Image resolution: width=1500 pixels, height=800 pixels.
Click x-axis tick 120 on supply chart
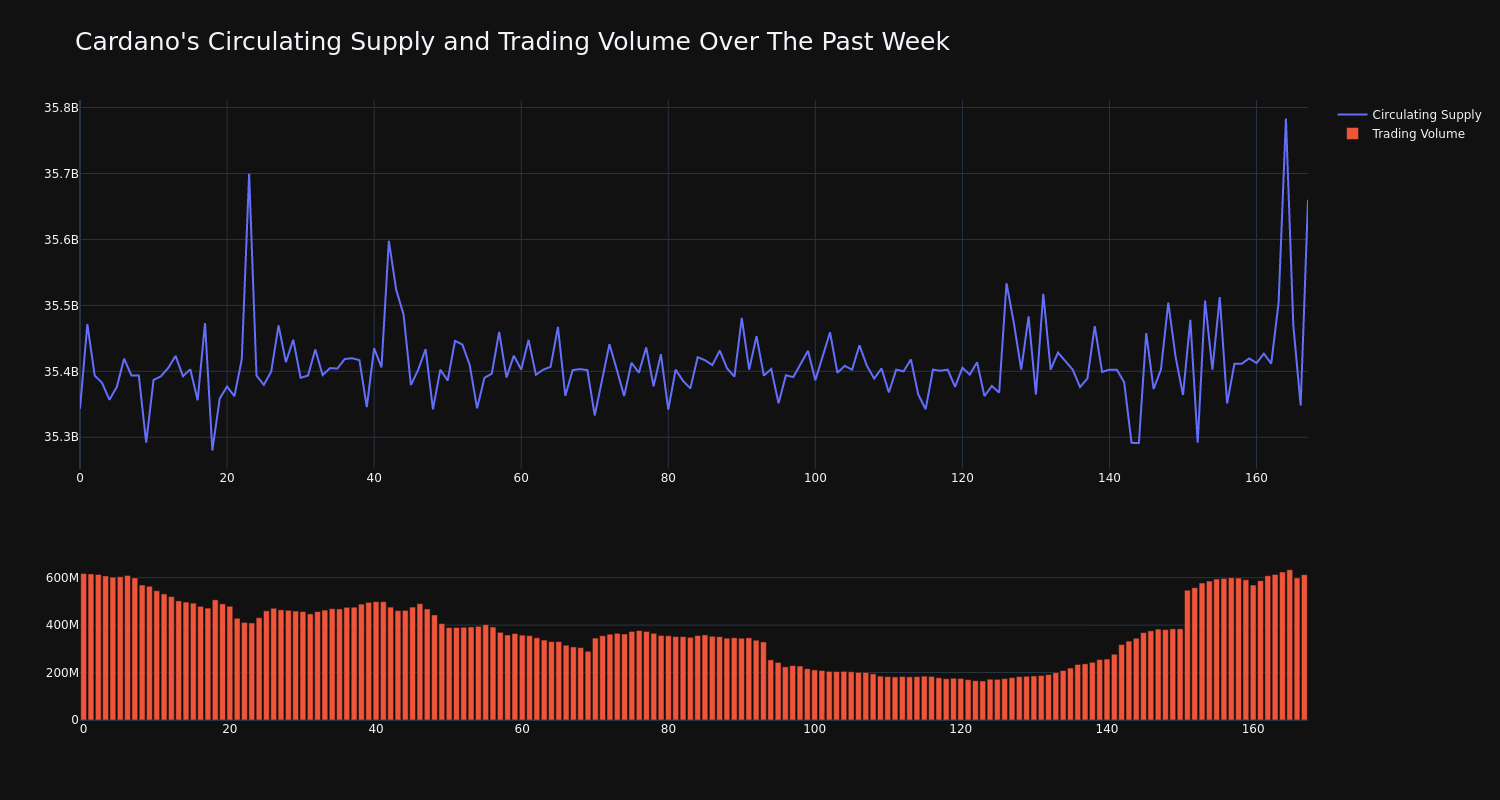click(x=962, y=478)
